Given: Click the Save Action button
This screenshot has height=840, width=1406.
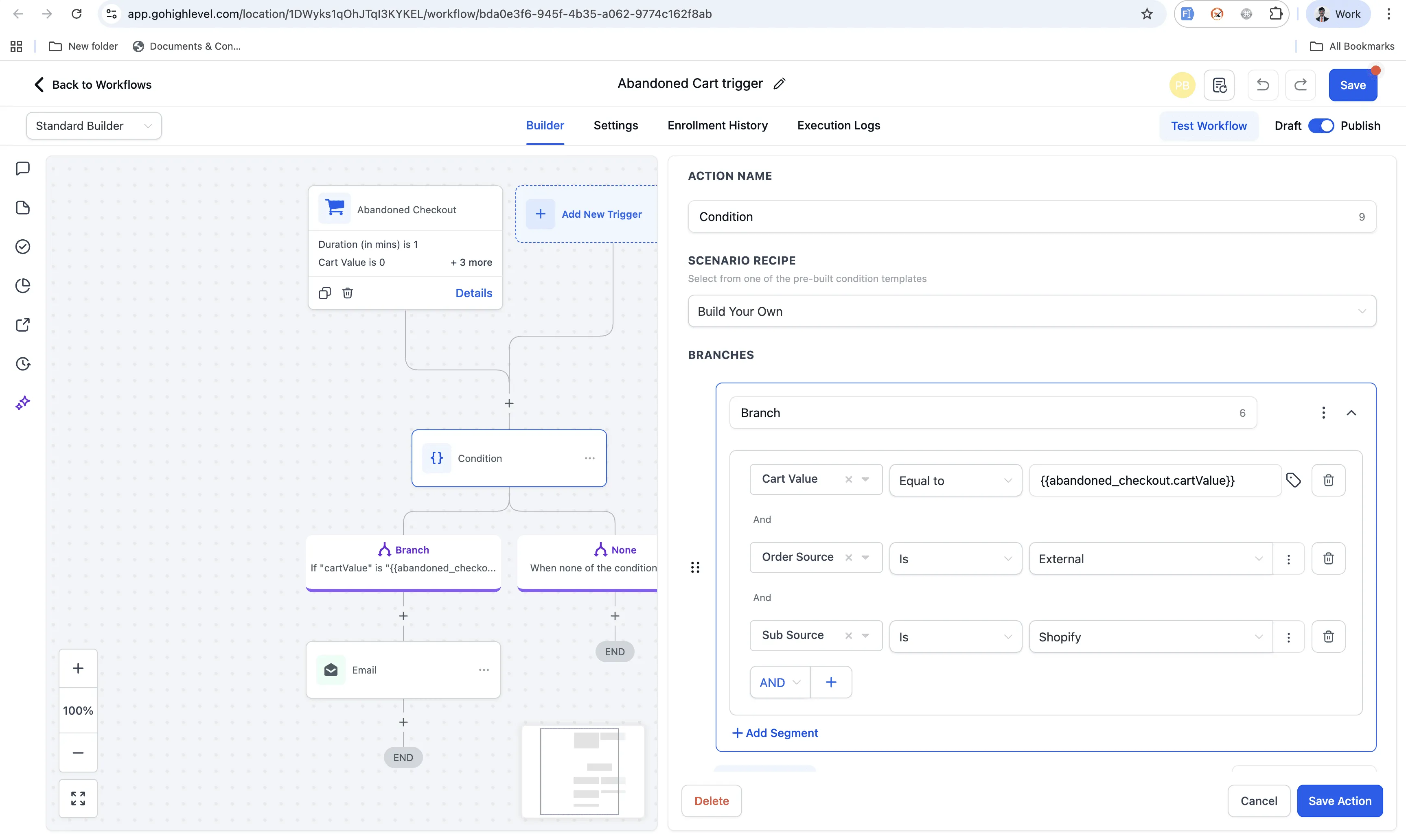Looking at the screenshot, I should (1340, 801).
